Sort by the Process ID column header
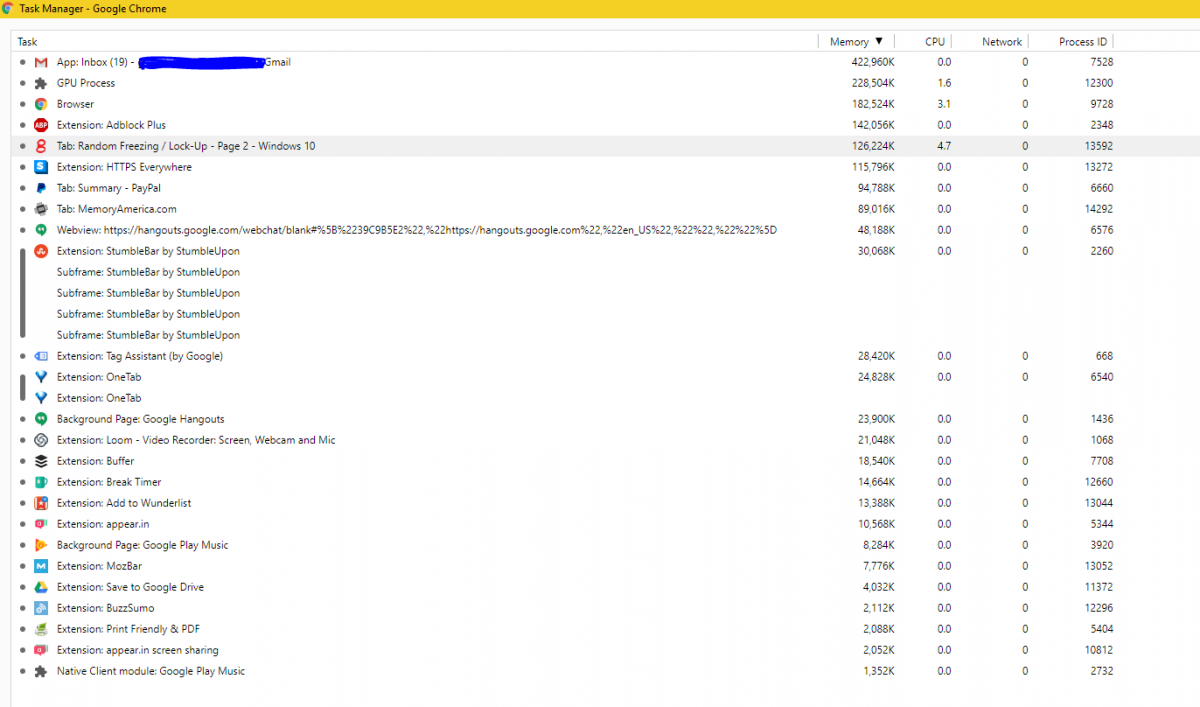This screenshot has width=1200, height=707. pos(1083,42)
